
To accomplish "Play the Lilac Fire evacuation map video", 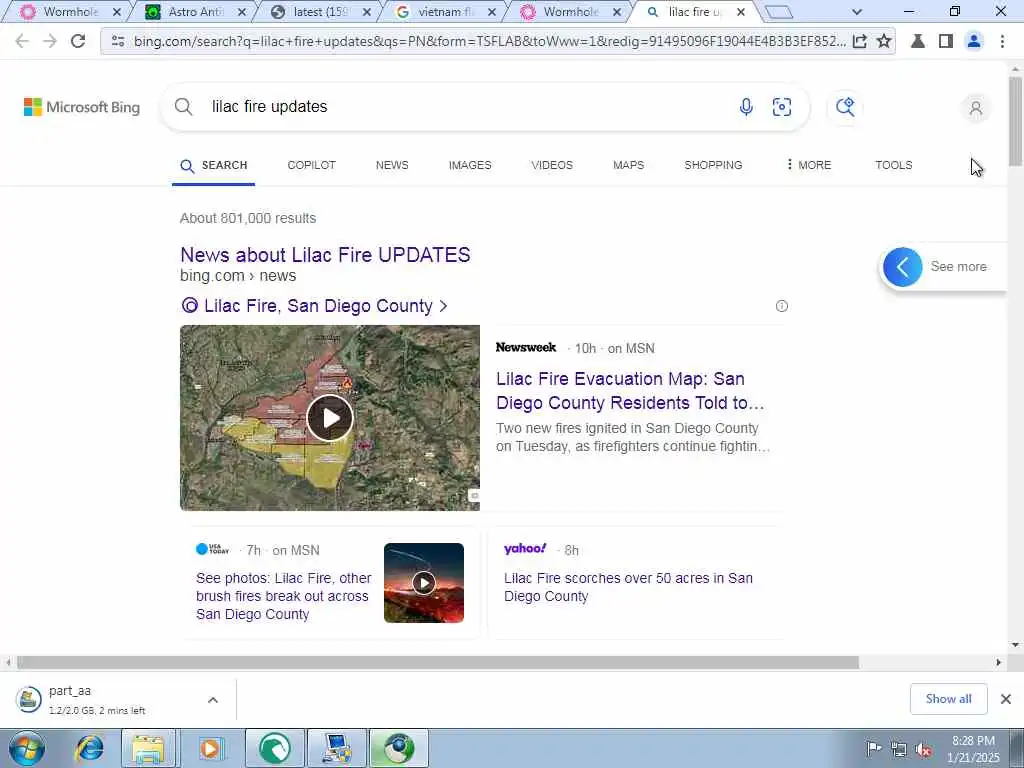I will [330, 418].
